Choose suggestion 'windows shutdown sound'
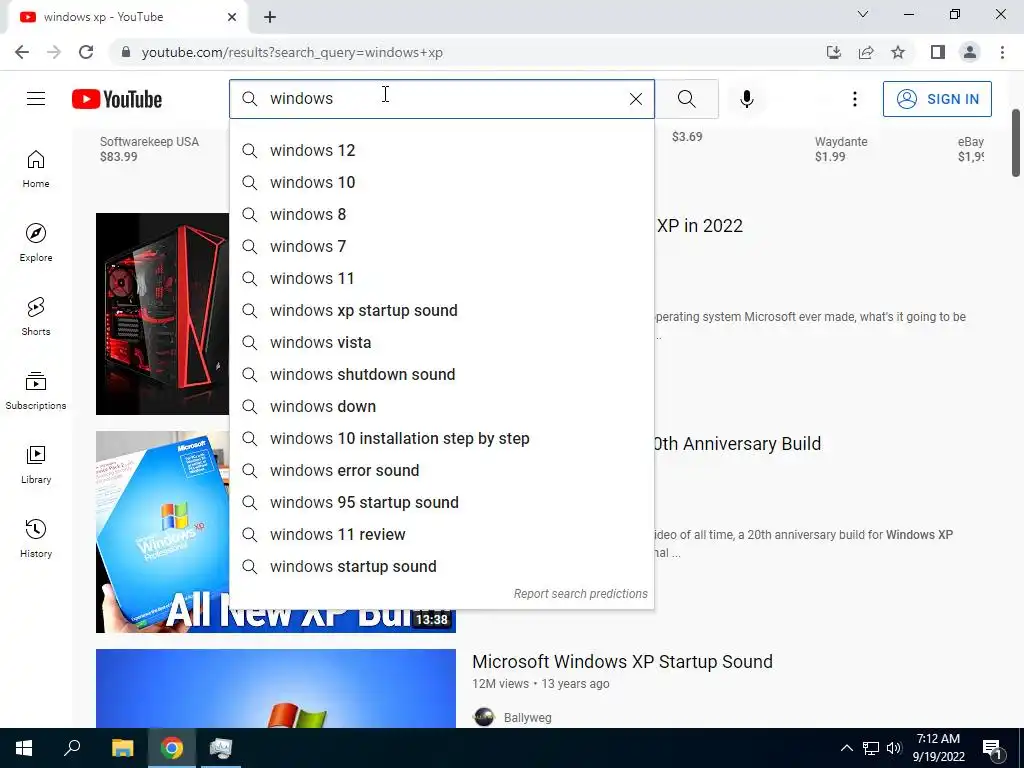1024x768 pixels. (442, 374)
